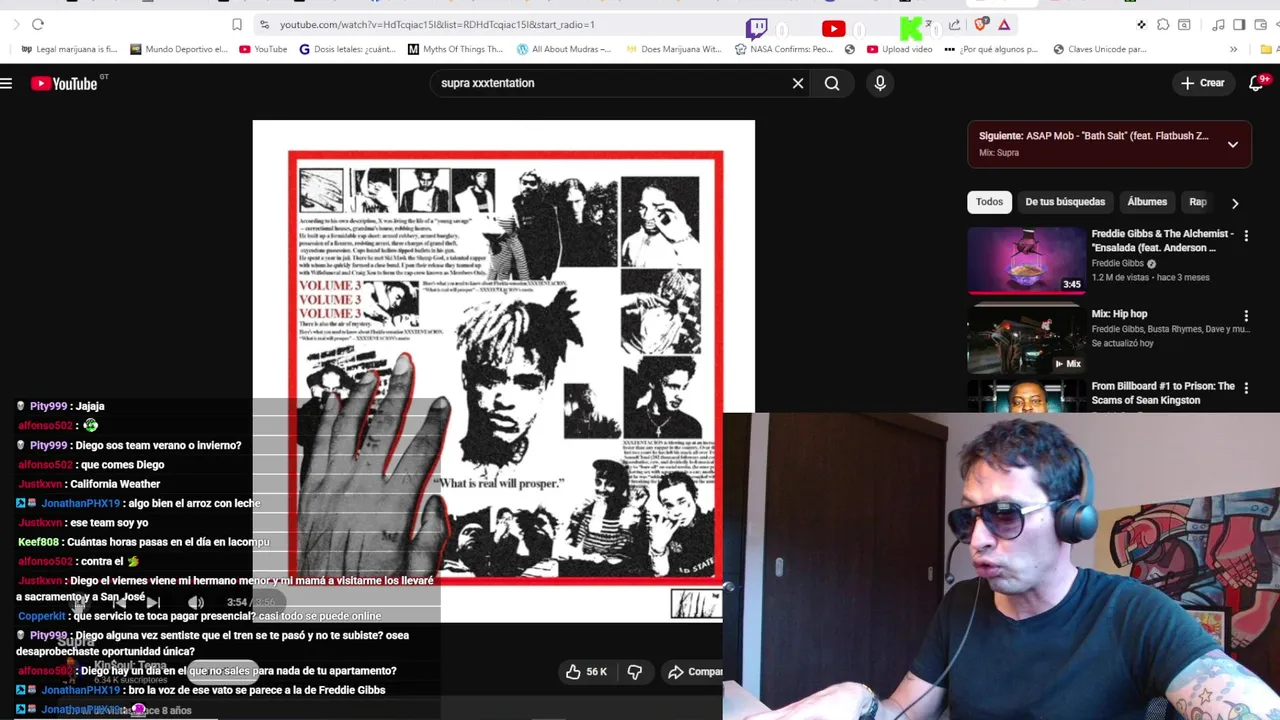Viewport: 1280px width, 720px height.
Task: Click the bookmark icon left of the address bar
Action: (237, 24)
